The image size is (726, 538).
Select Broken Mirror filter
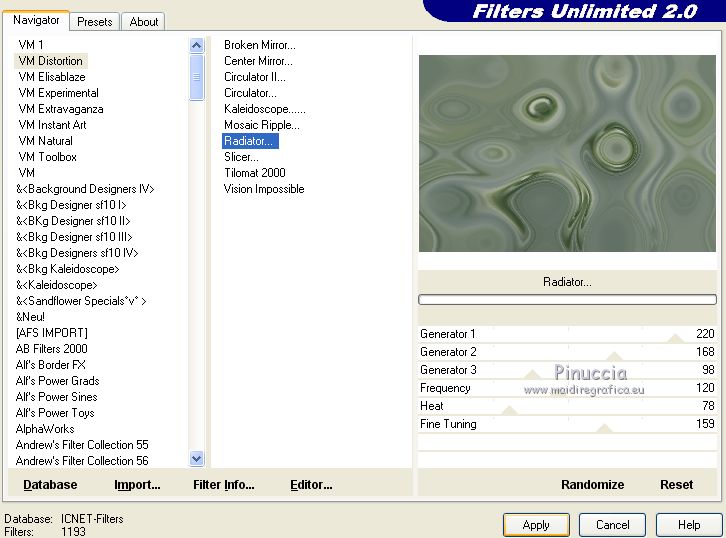(x=260, y=45)
